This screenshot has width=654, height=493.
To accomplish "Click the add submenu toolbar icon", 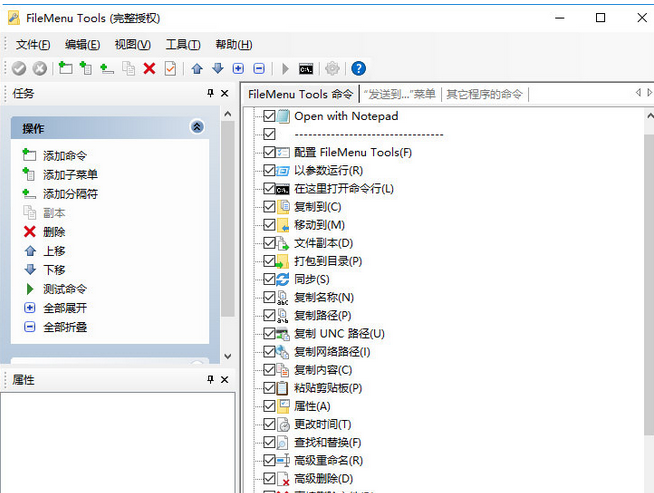I will 86,68.
